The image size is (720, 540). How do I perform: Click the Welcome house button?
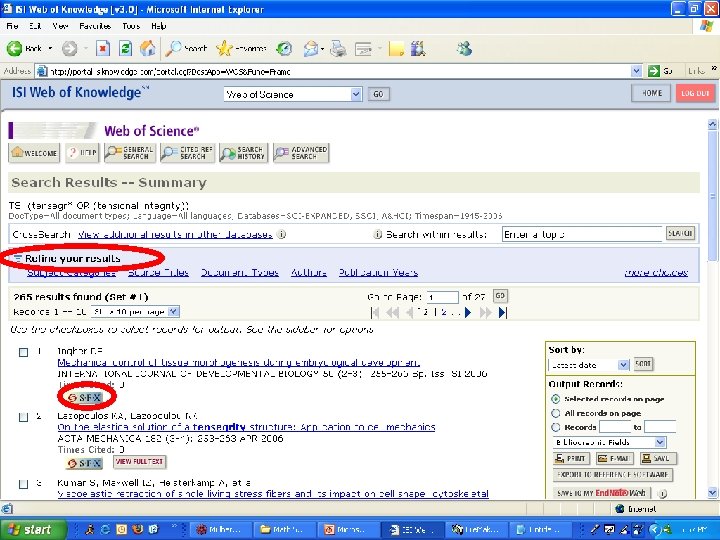[34, 152]
